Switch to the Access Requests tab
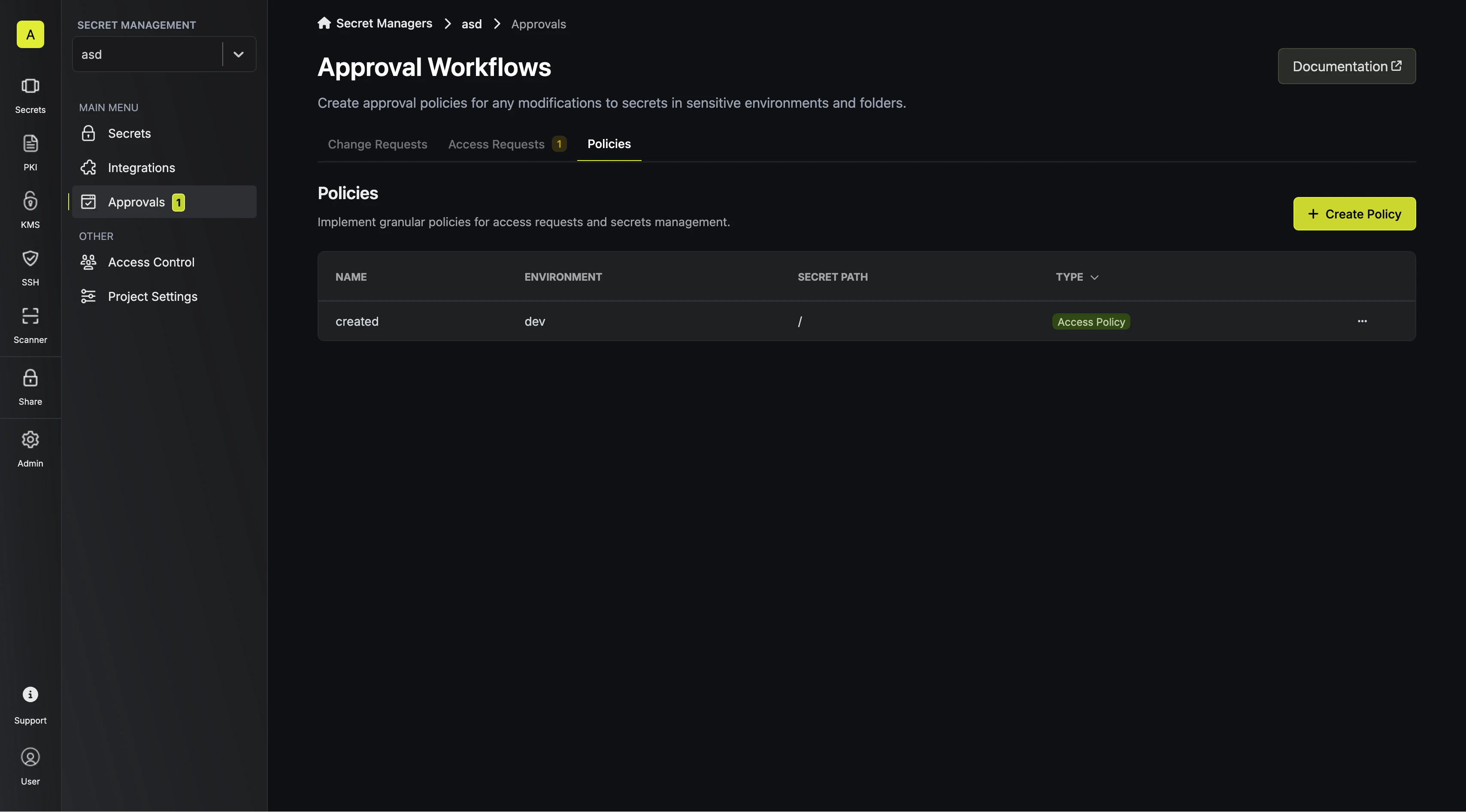Screen dimensions: 1466x812 point(507,144)
